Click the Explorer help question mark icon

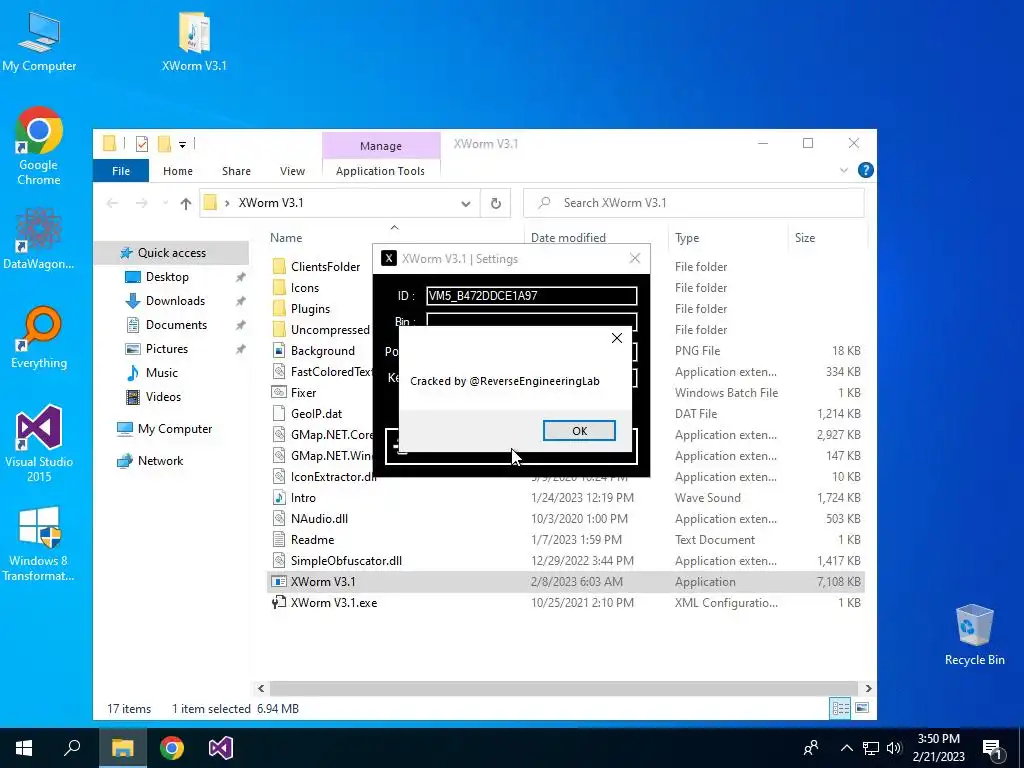click(865, 170)
